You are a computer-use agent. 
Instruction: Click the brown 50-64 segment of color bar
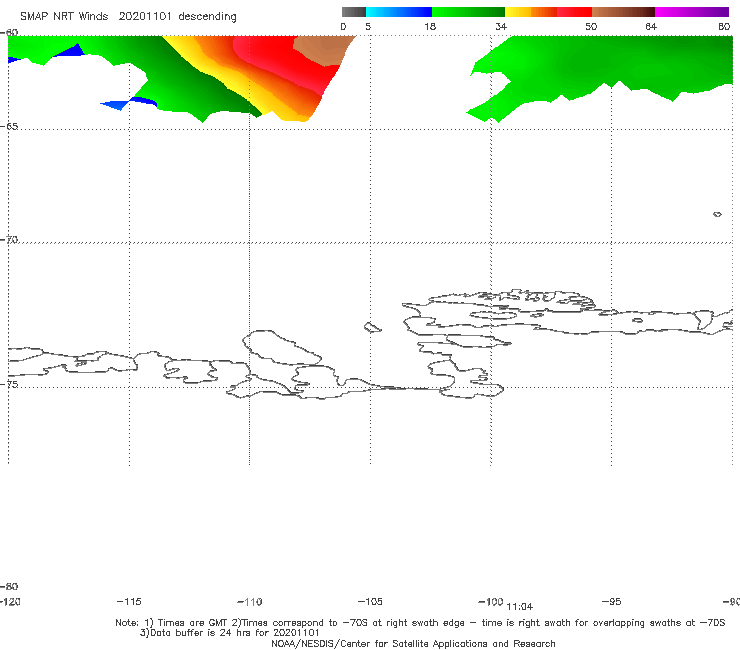623,12
